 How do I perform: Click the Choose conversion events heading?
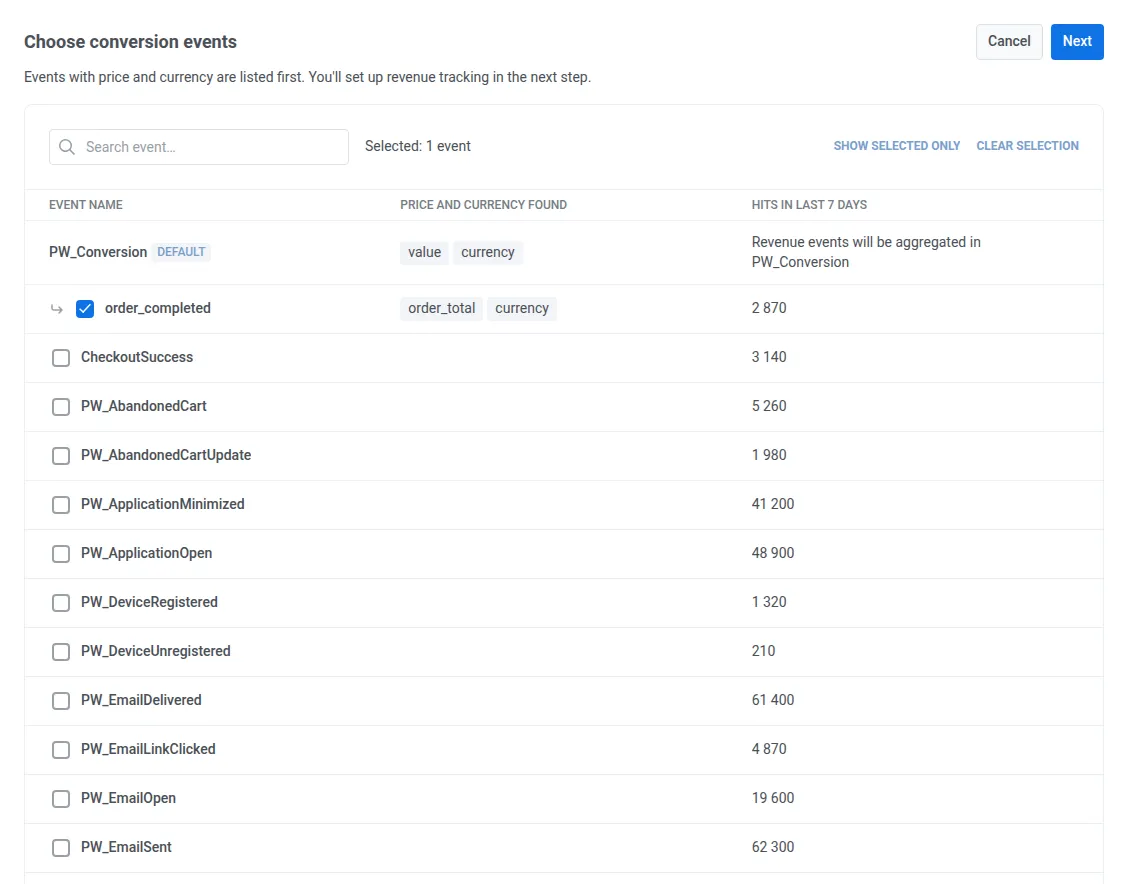tap(130, 42)
